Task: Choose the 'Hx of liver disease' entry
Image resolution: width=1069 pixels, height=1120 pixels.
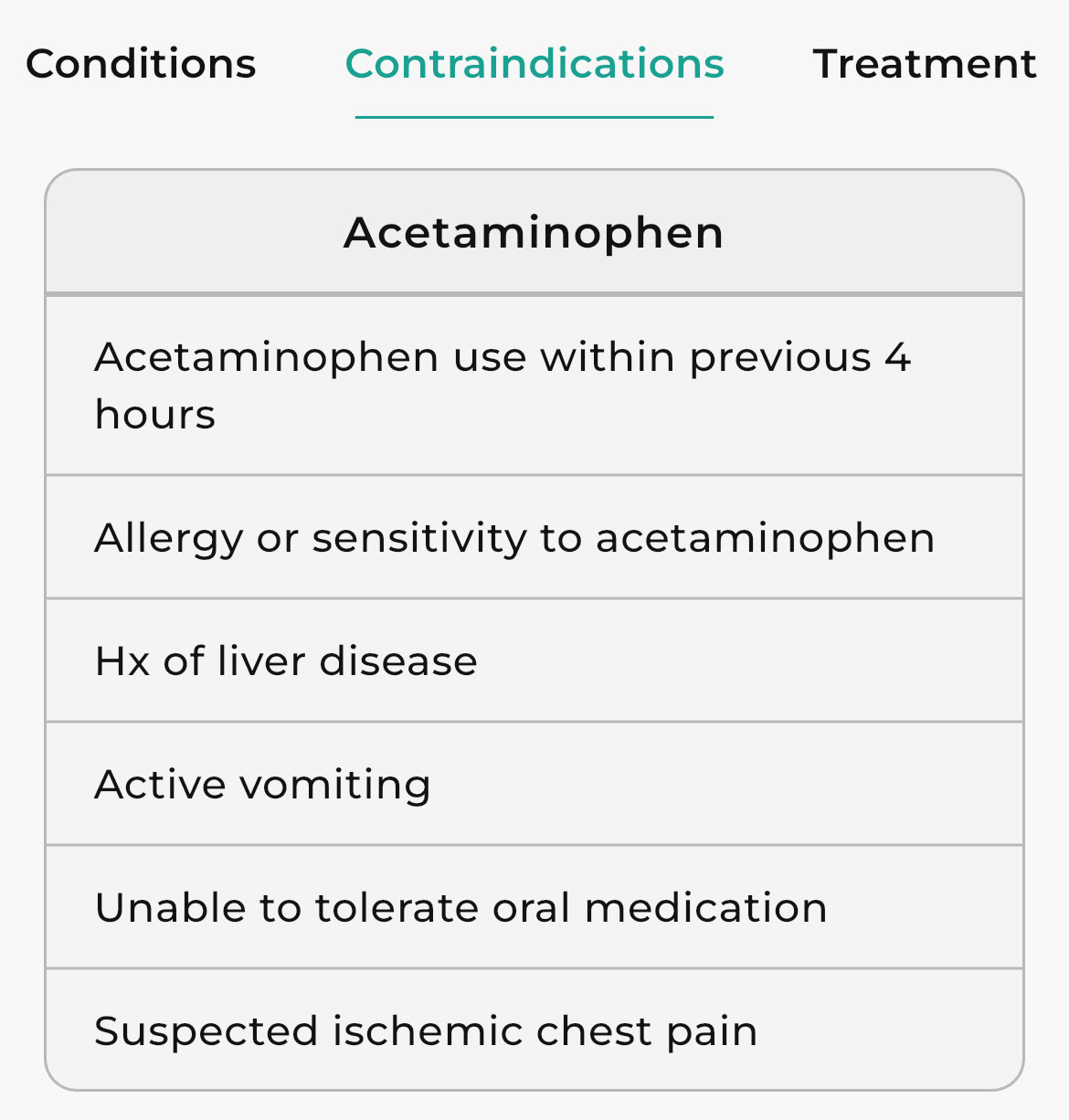Action: 534,660
